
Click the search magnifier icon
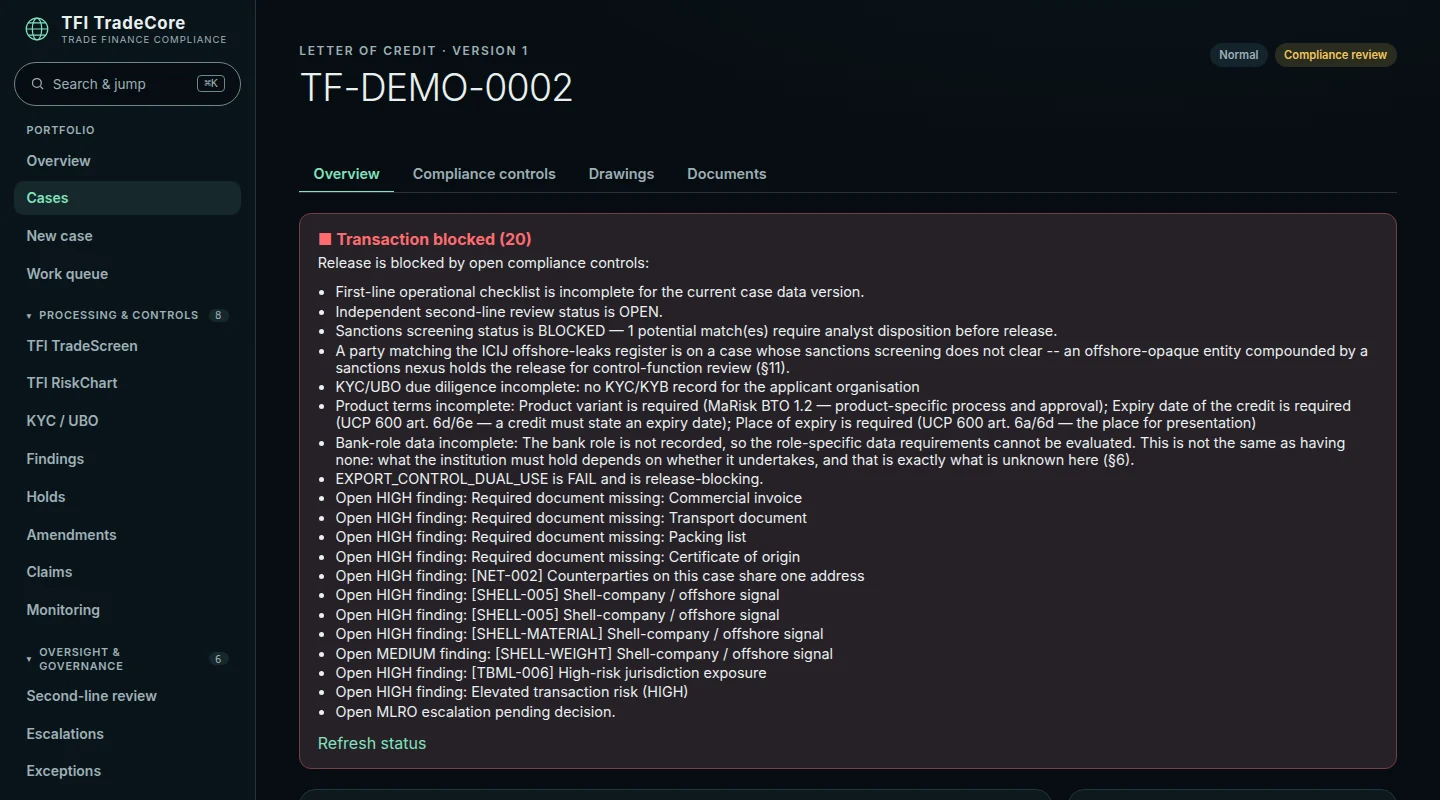coord(38,84)
